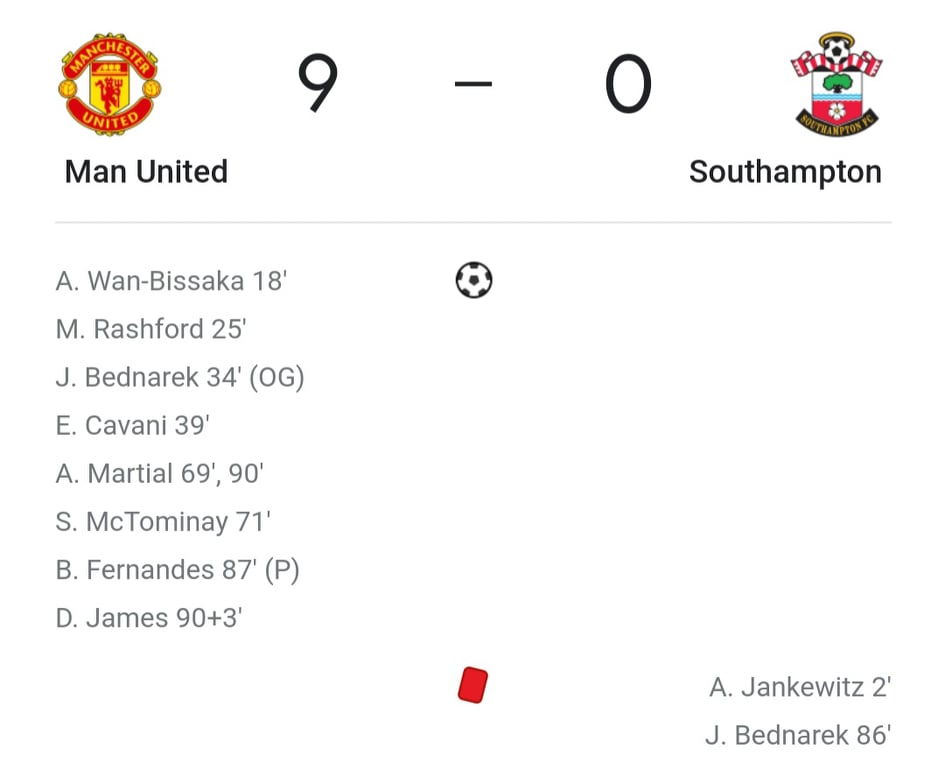The height and width of the screenshot is (759, 945).
Task: Click the Manchester United crest logo
Action: pos(110,84)
